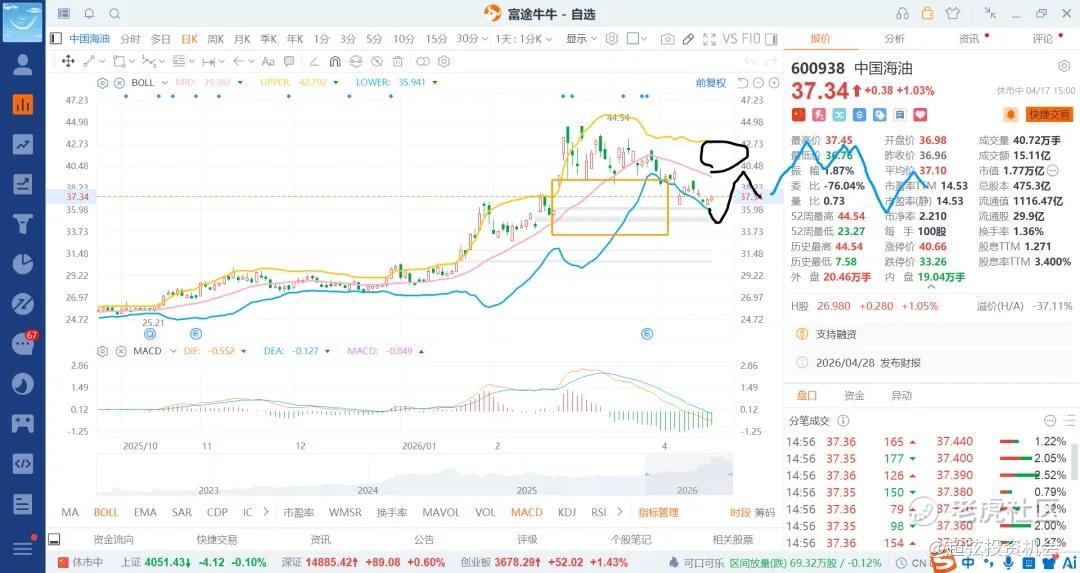
Task: Toggle DIF line visibility arrow
Action: [x=244, y=351]
